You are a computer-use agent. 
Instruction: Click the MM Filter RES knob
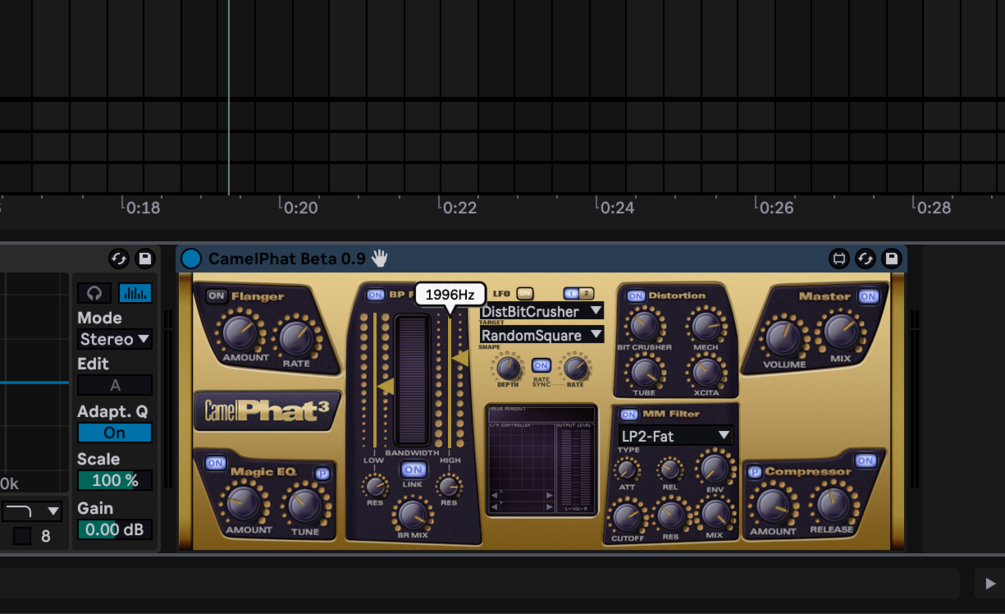[670, 517]
